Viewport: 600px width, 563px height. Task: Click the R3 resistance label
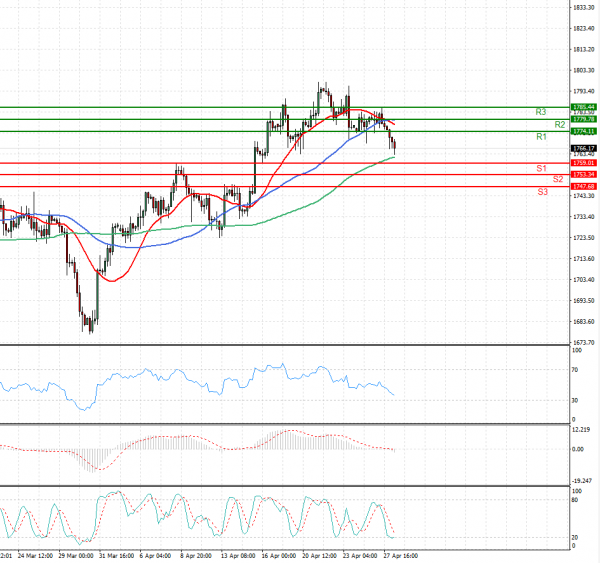(541, 112)
